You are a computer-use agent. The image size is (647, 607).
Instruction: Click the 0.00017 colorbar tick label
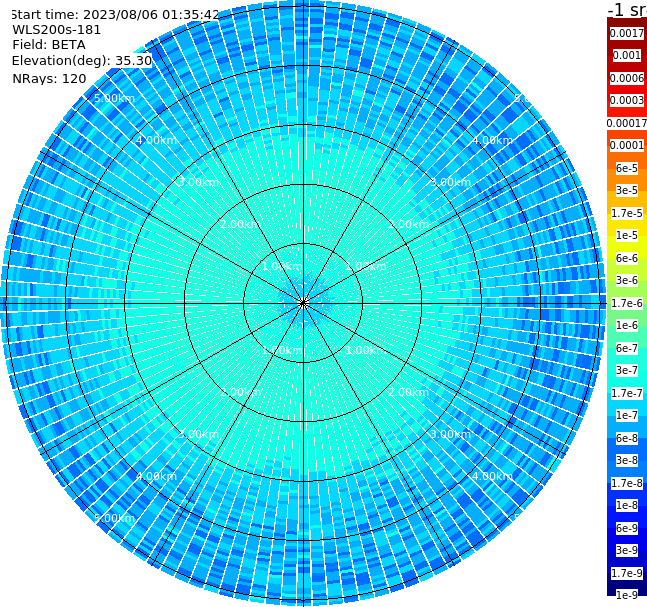(627, 123)
